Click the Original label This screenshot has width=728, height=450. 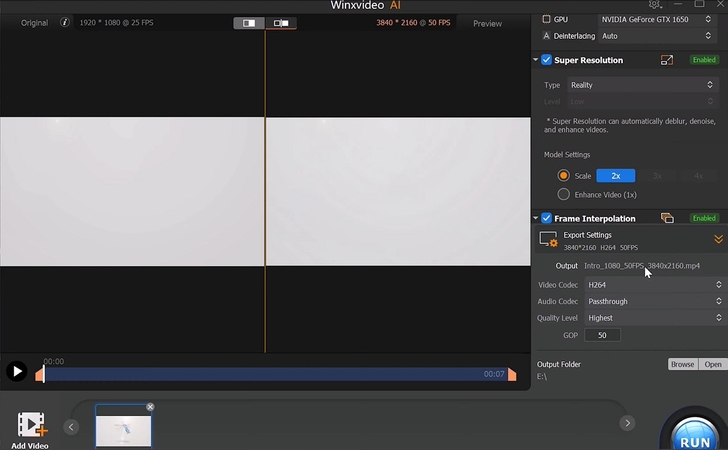pos(34,23)
